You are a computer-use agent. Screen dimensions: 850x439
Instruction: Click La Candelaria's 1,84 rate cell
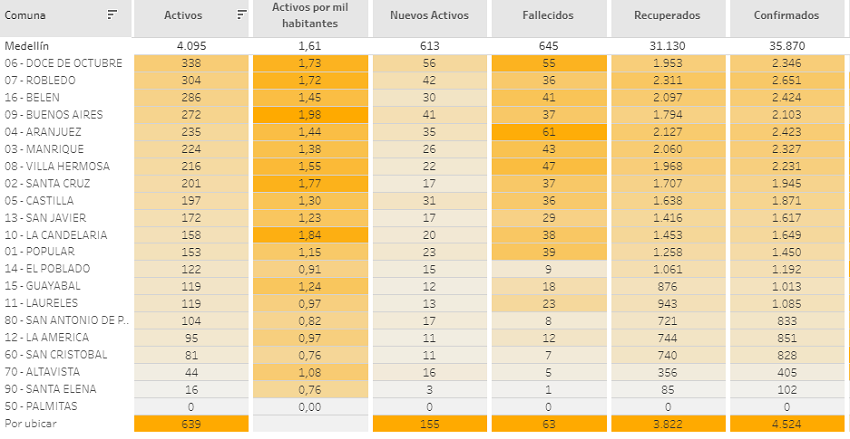[x=309, y=234]
